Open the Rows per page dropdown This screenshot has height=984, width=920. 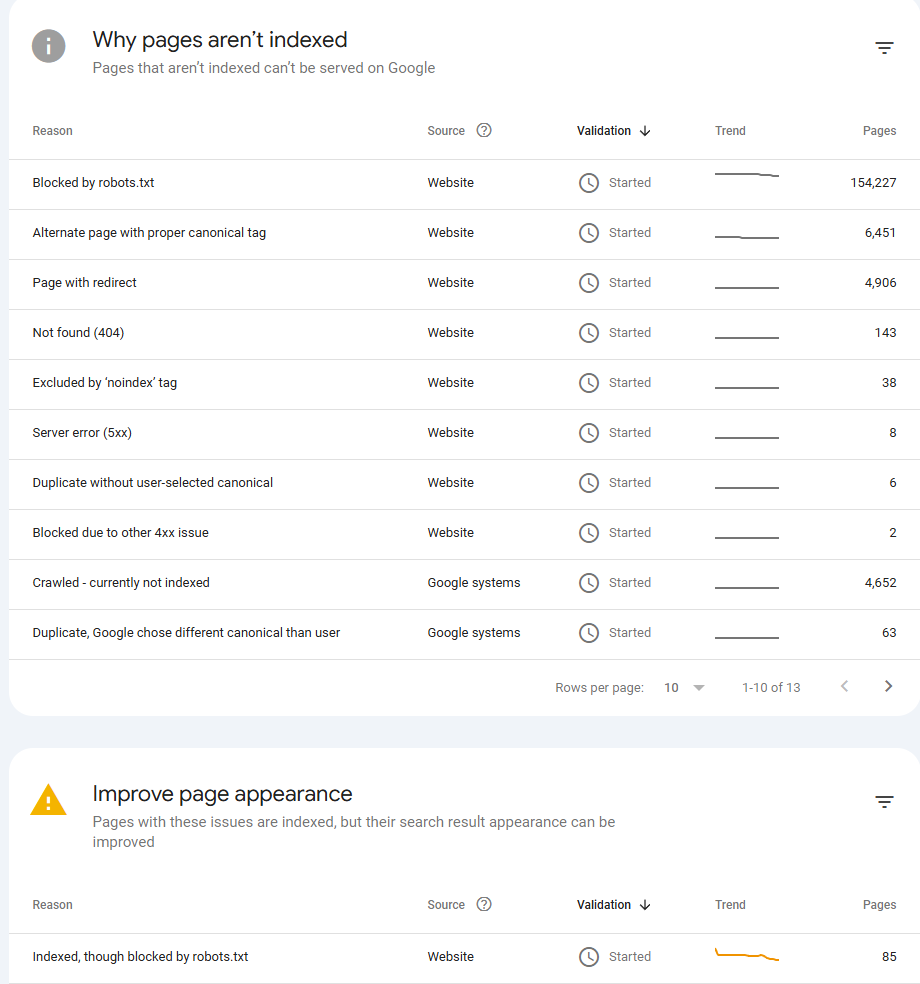tap(685, 687)
